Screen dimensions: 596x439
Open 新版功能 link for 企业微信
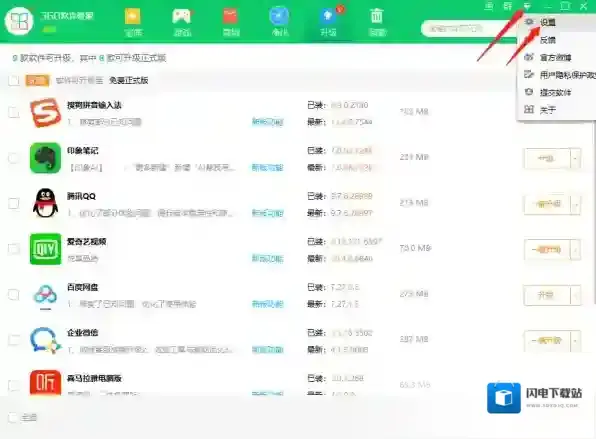click(268, 349)
